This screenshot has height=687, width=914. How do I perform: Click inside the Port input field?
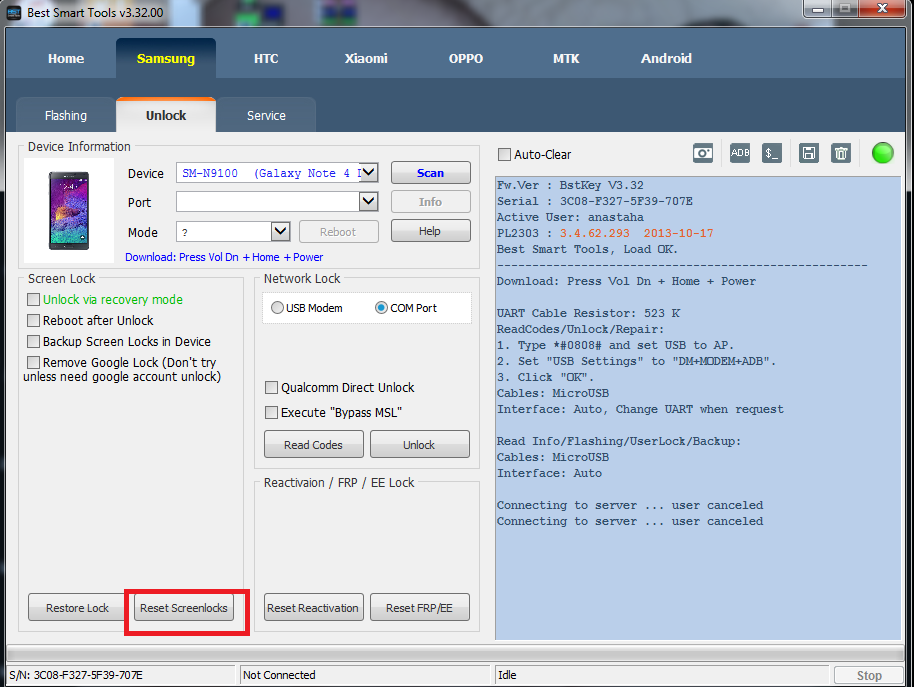click(x=268, y=202)
